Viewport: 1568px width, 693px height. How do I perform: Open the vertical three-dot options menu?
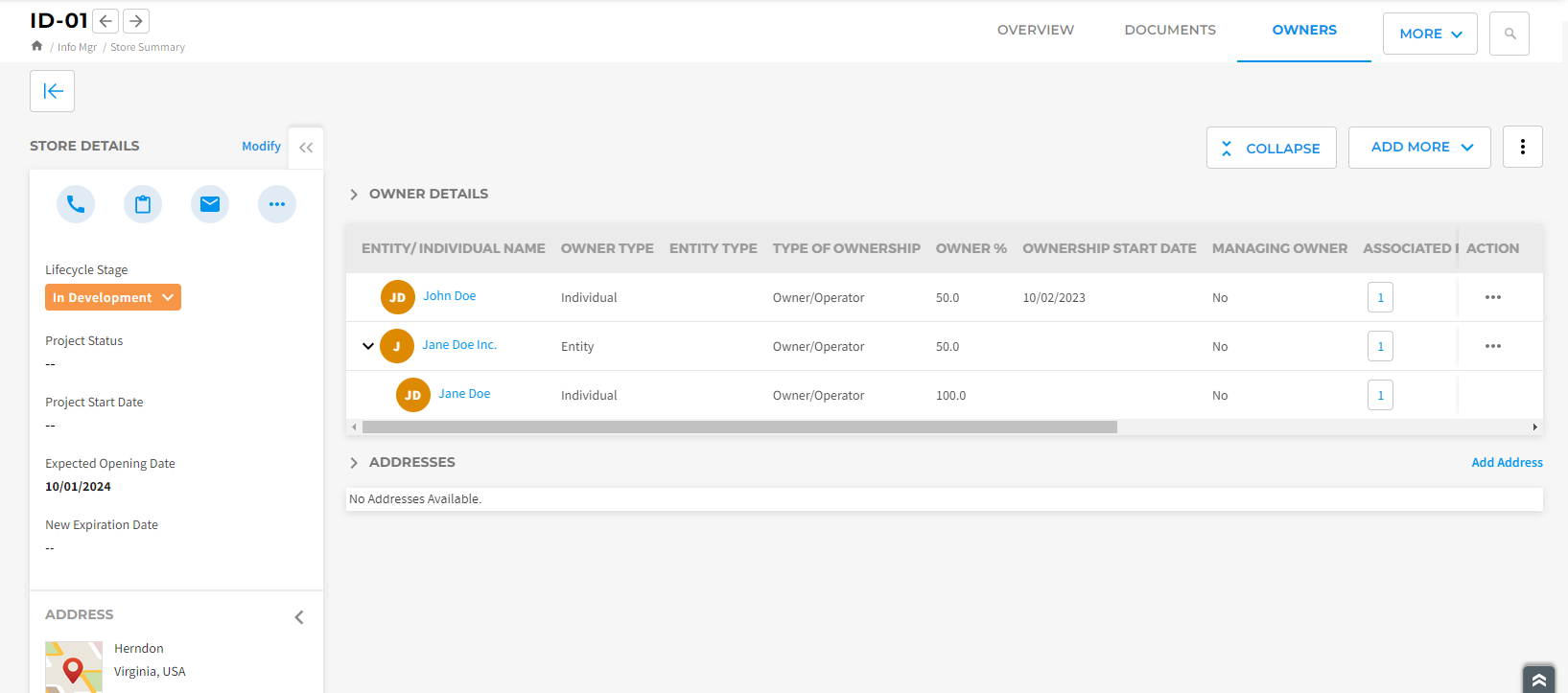(x=1522, y=148)
